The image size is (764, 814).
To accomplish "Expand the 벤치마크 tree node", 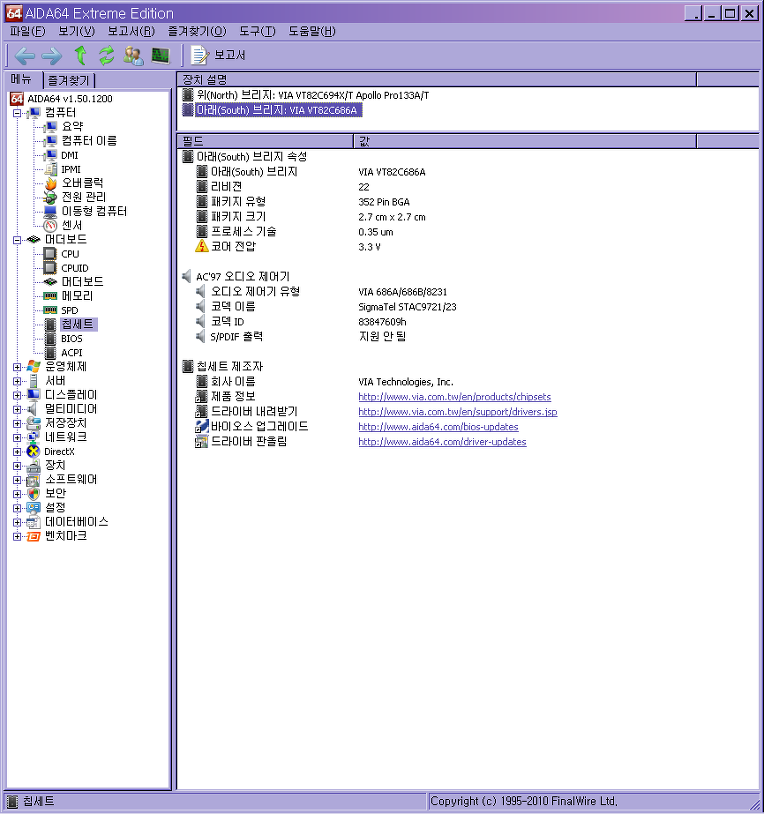I will 17,536.
